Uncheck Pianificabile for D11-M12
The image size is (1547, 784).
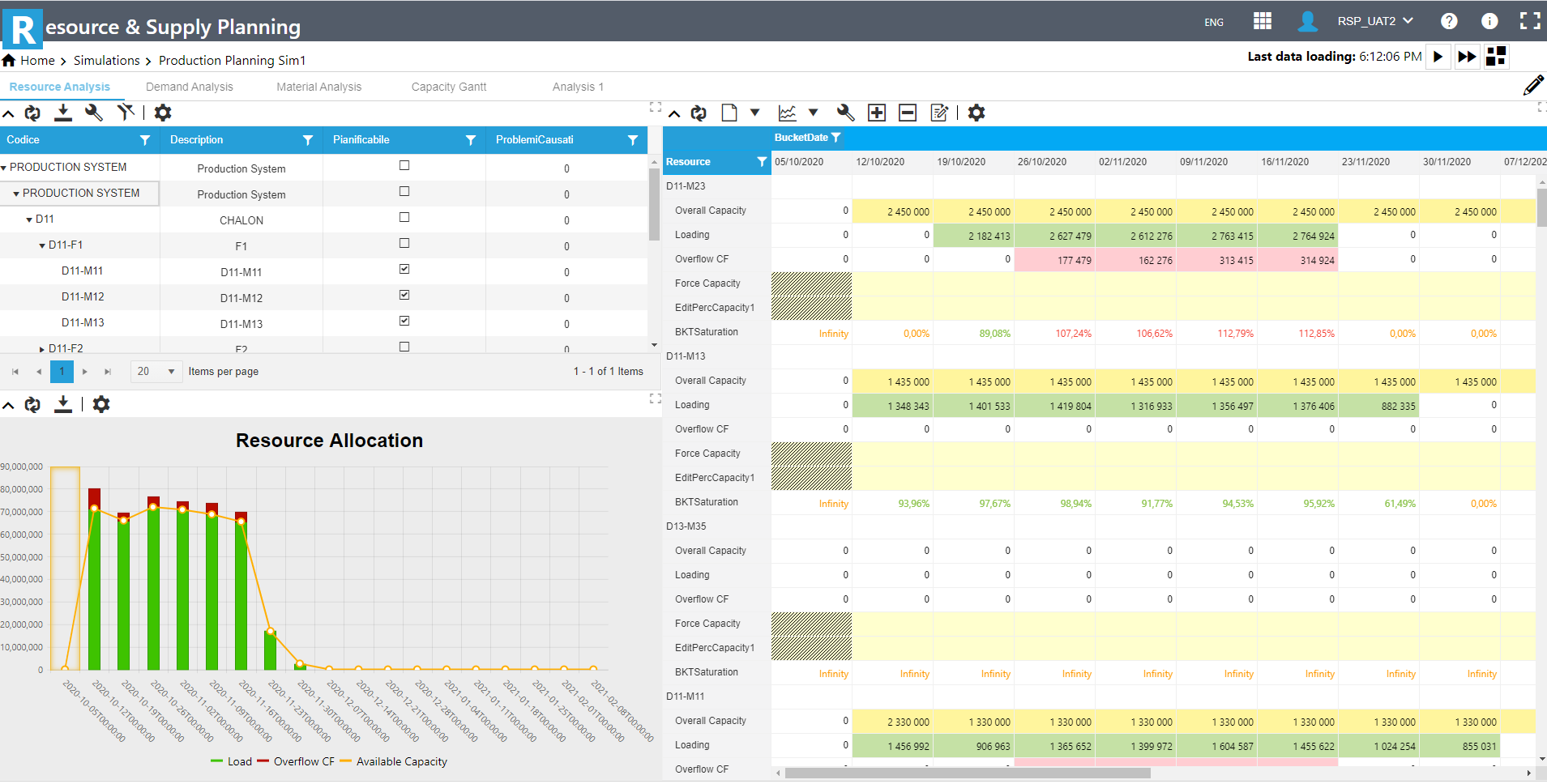click(404, 295)
